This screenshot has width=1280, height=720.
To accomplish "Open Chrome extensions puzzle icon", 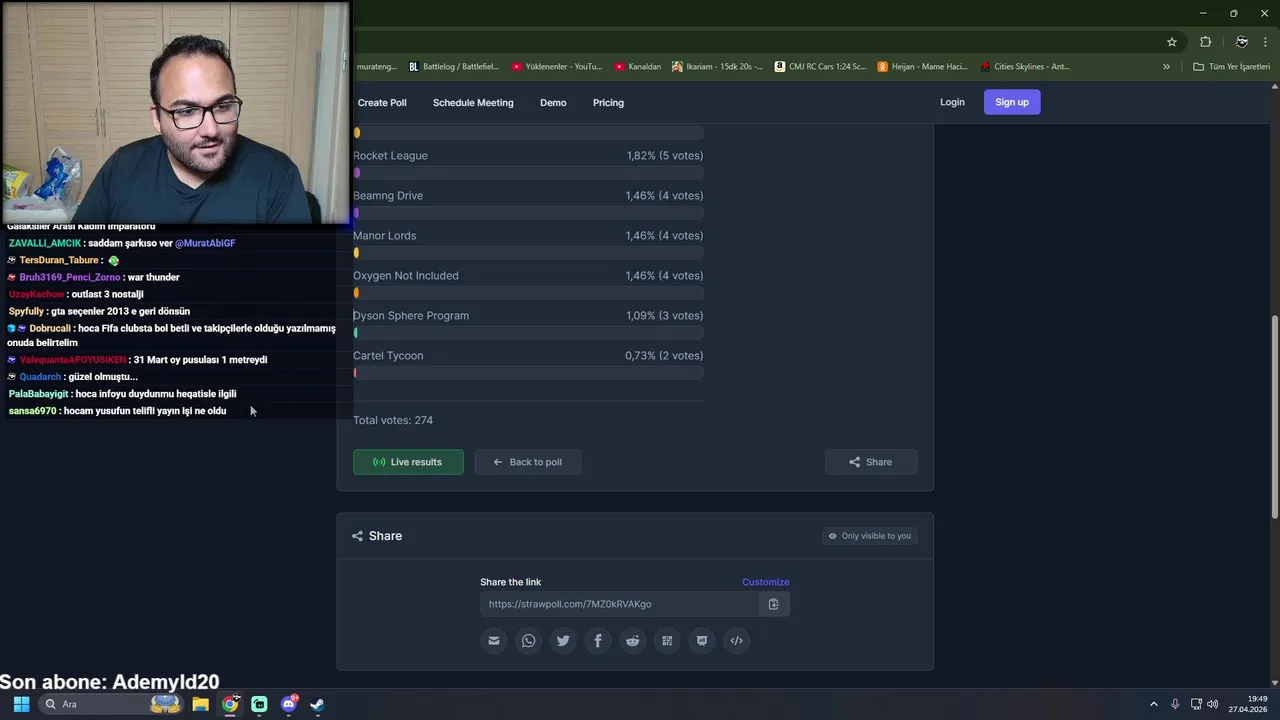I will coord(1205,42).
